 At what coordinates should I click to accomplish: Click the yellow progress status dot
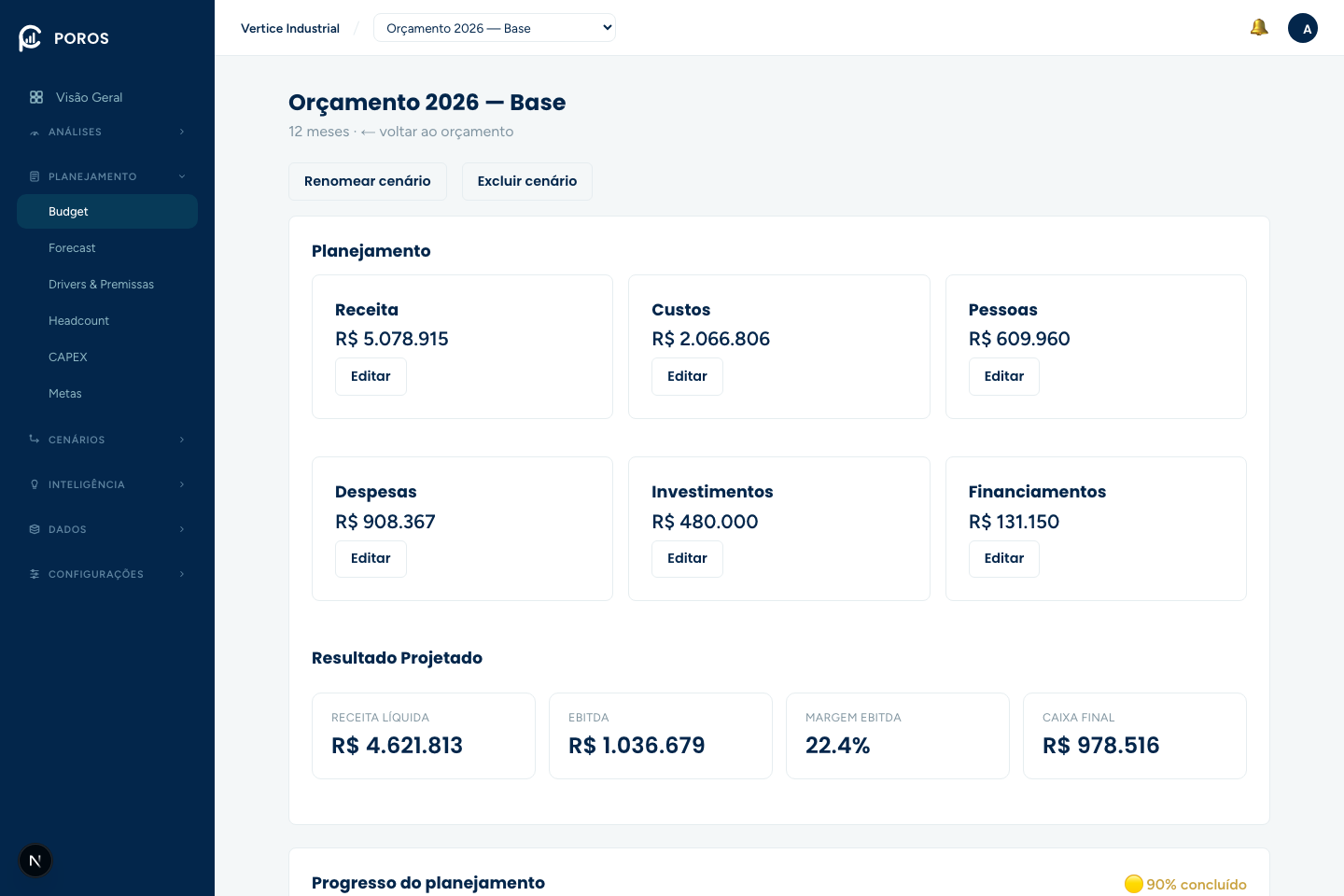[1134, 884]
